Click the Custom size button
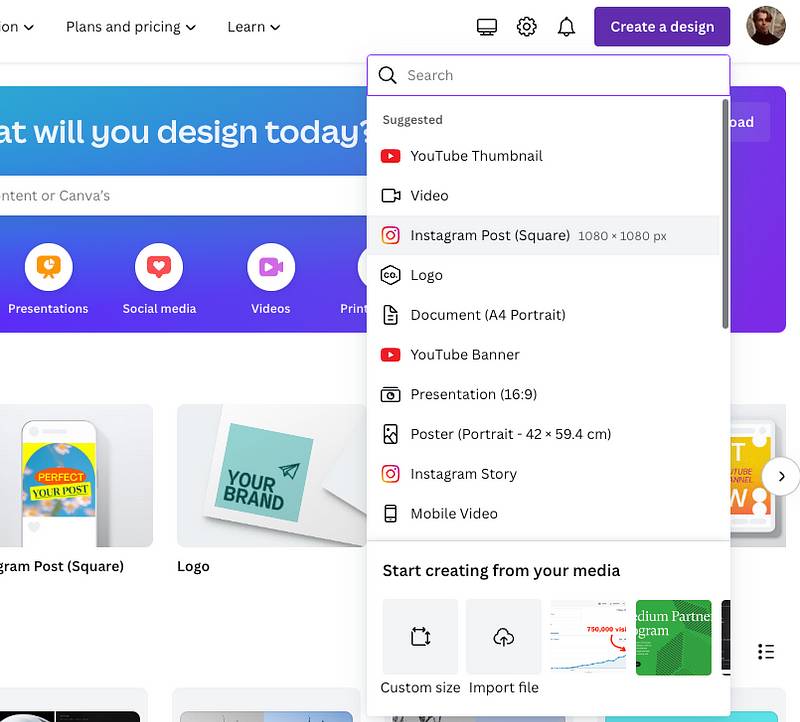The image size is (800, 722). (420, 637)
